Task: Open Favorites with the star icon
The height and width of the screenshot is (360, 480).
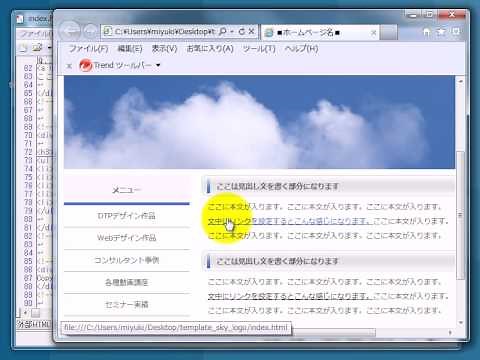Action: [441, 32]
